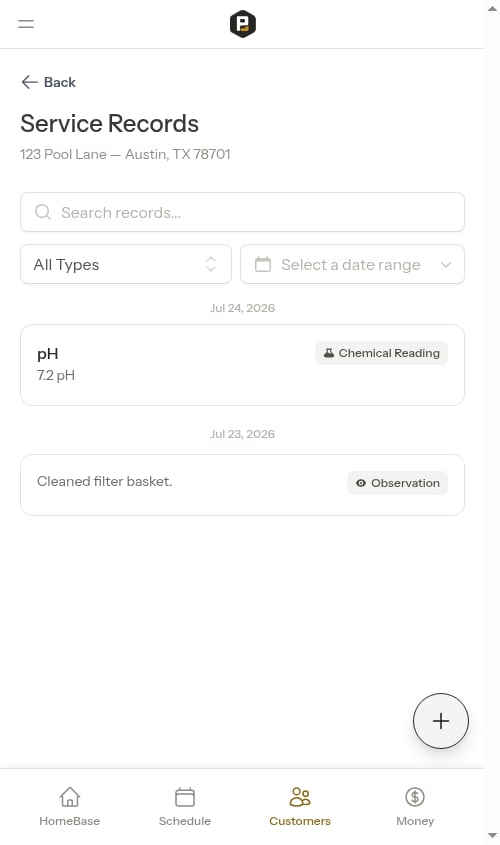Click the Back link
The width and height of the screenshot is (500, 845).
click(48, 82)
